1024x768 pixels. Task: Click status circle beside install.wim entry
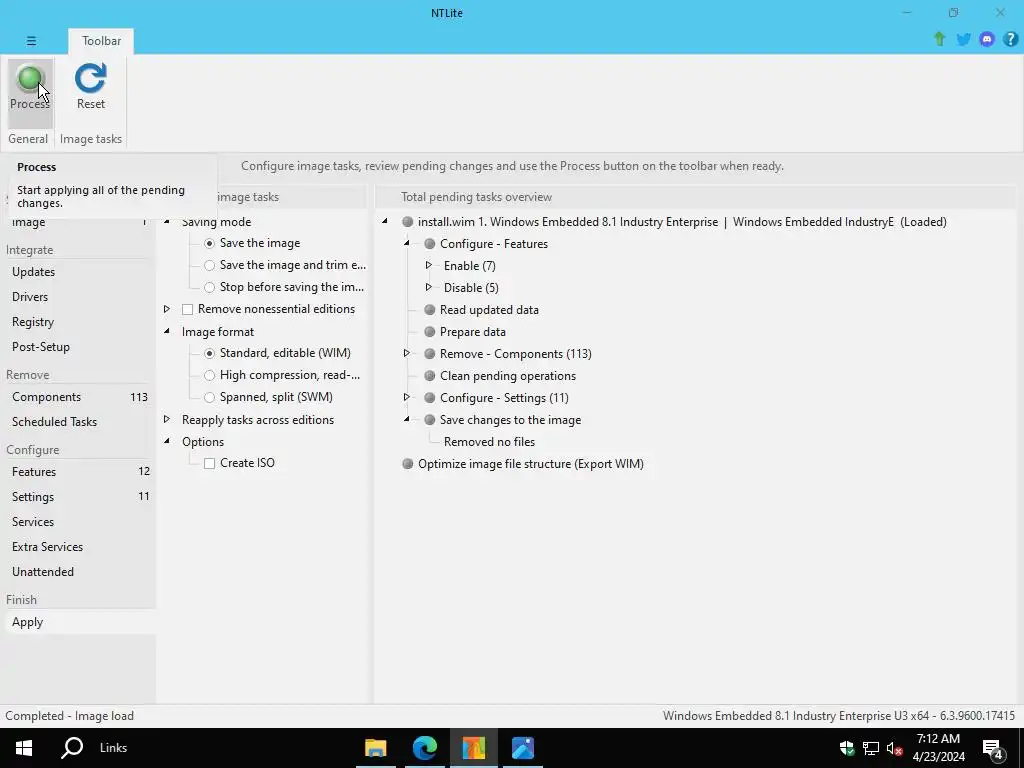[408, 222]
